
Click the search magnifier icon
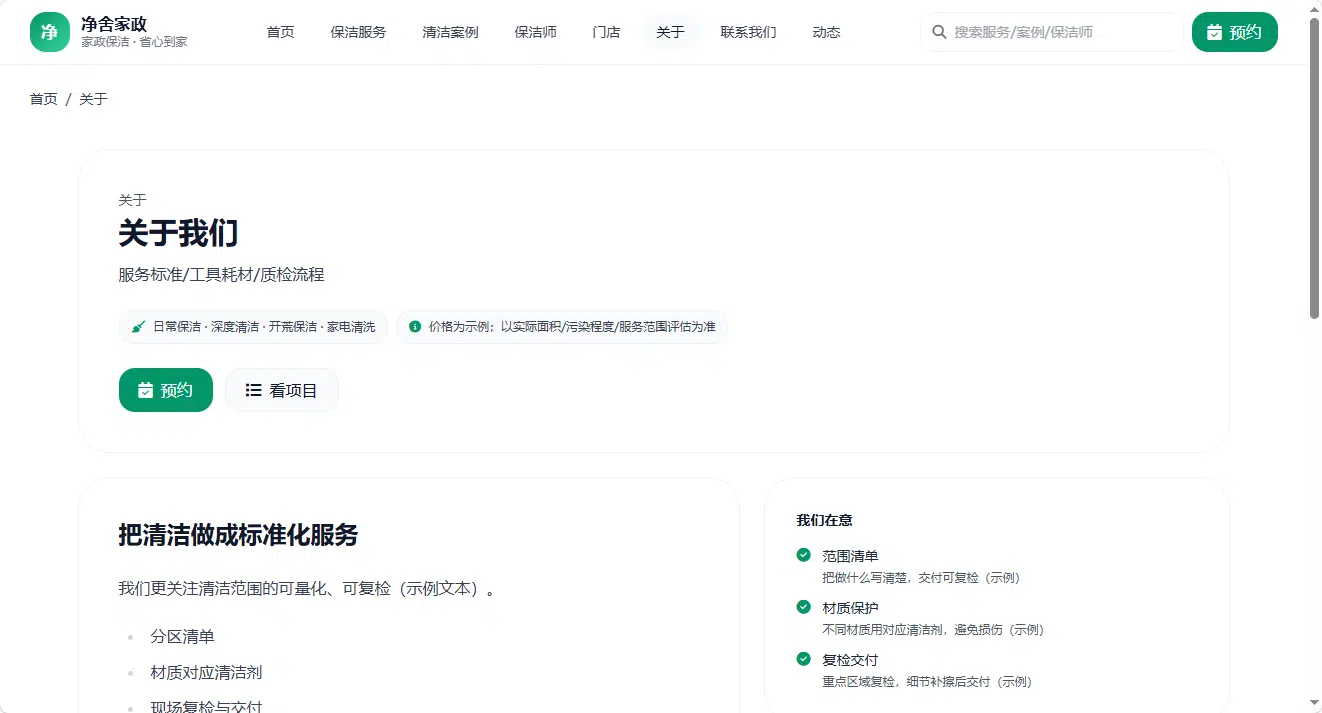click(x=939, y=32)
